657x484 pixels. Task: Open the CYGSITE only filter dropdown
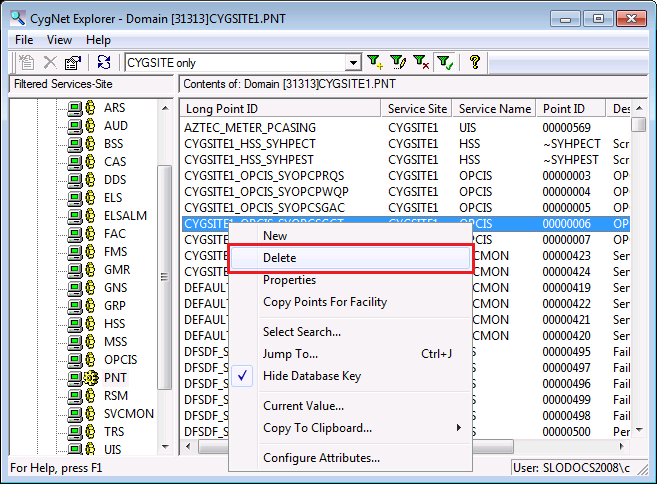(x=353, y=63)
